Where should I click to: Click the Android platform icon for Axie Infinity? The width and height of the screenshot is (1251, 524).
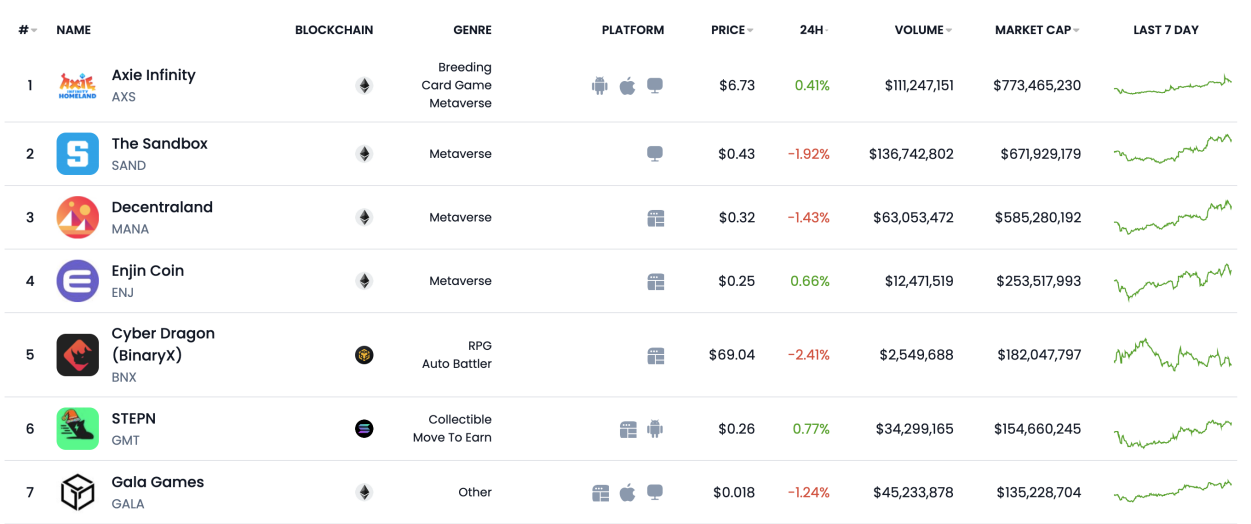click(x=600, y=86)
